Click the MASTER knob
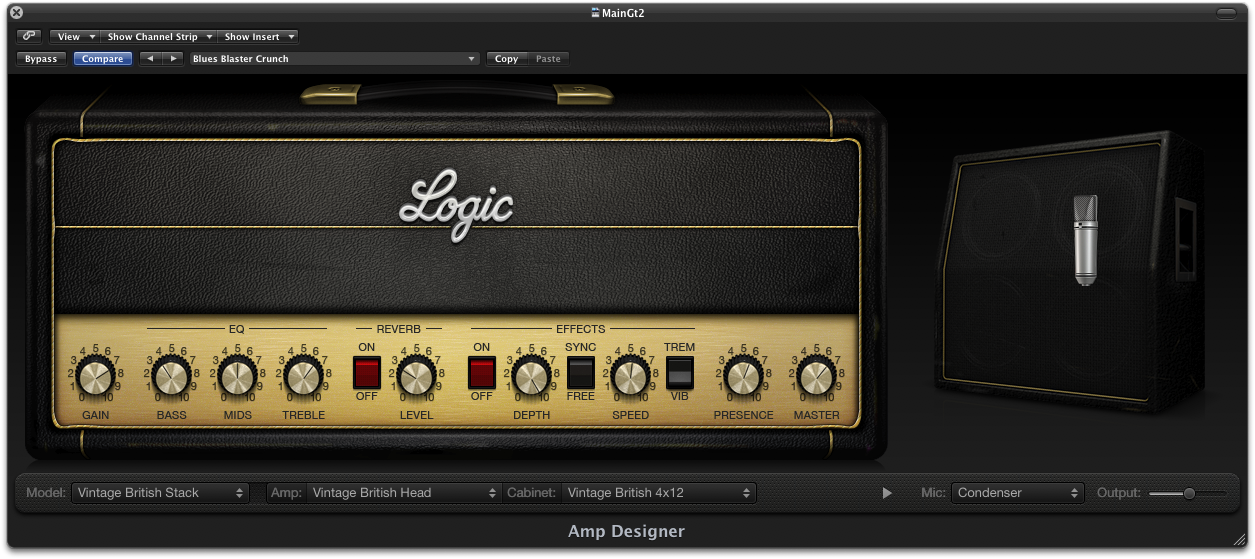The height and width of the screenshot is (559, 1255). pos(817,377)
